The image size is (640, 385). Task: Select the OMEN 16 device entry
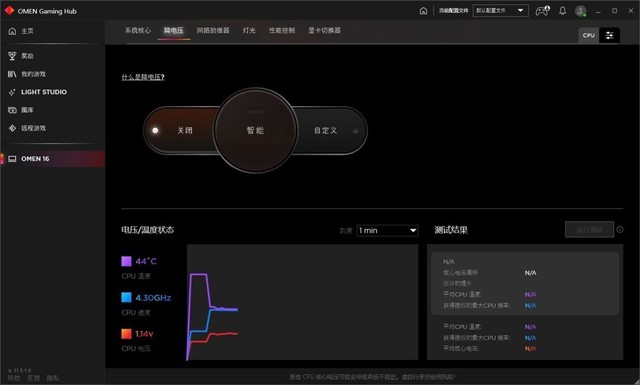(52, 159)
